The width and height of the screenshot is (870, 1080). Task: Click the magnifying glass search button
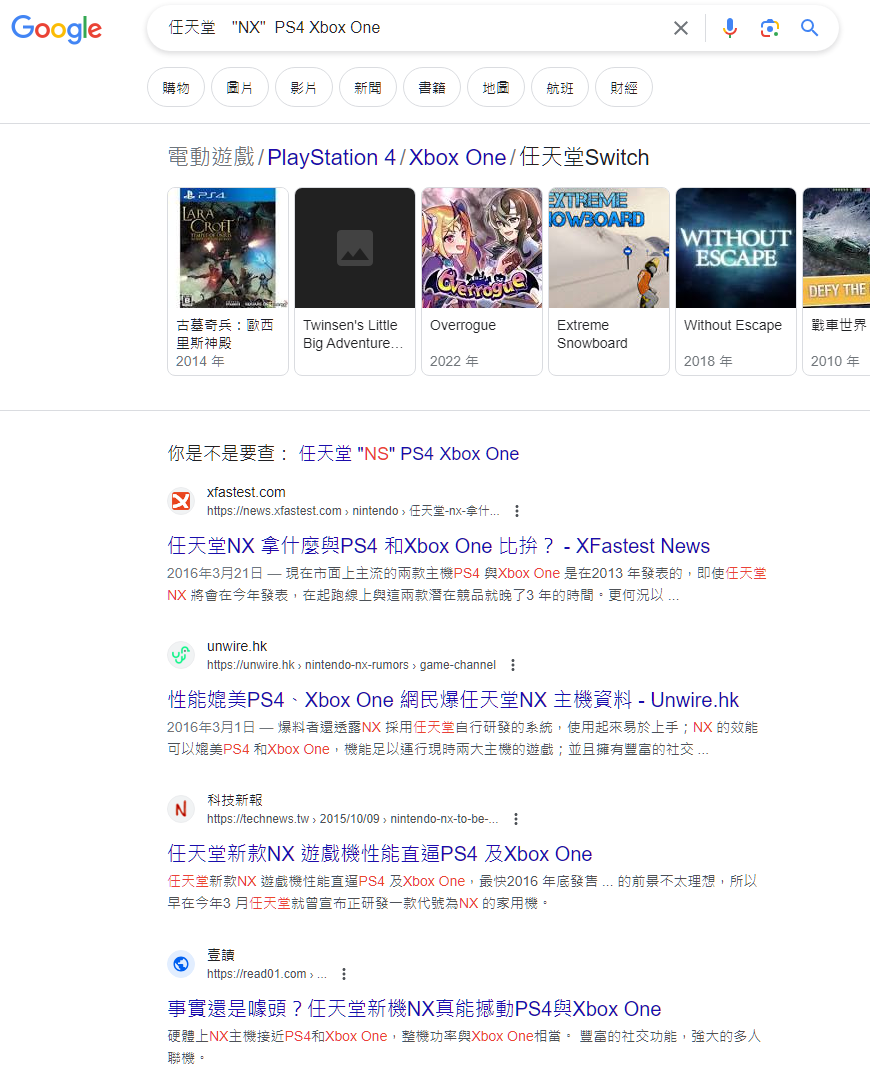pyautogui.click(x=809, y=28)
